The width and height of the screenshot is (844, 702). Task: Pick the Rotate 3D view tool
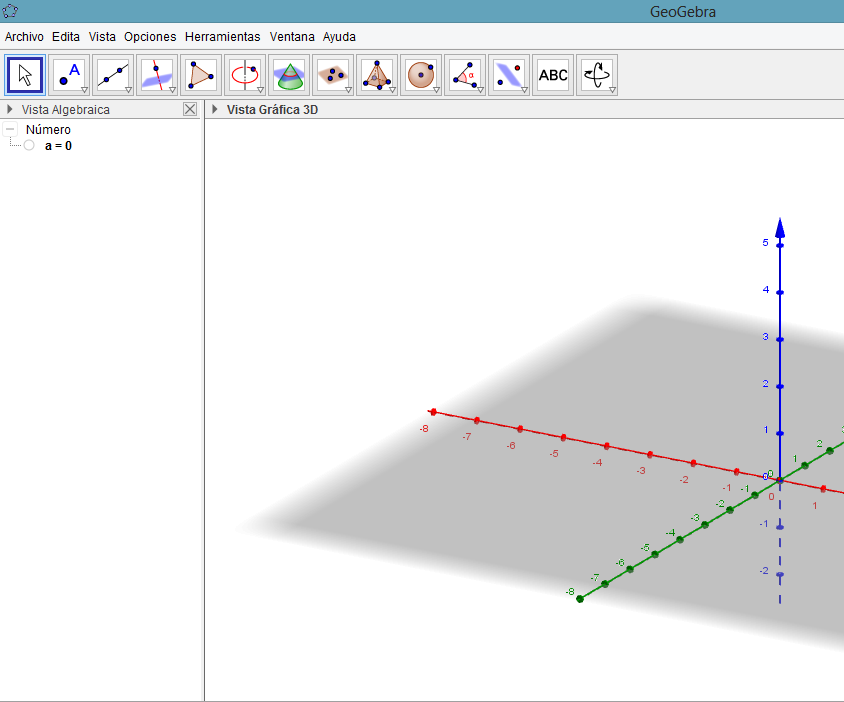pos(597,75)
